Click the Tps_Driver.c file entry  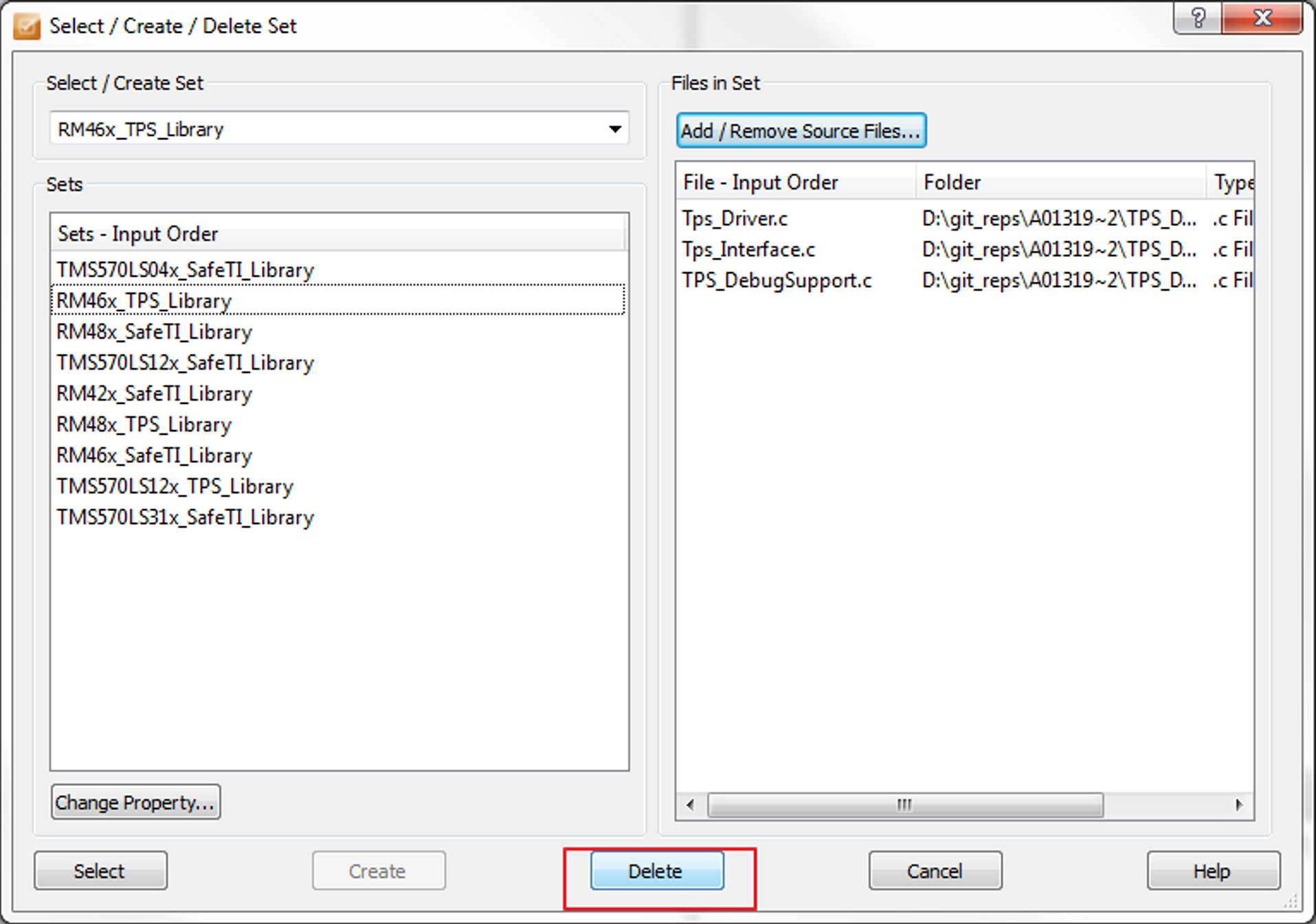point(734,218)
